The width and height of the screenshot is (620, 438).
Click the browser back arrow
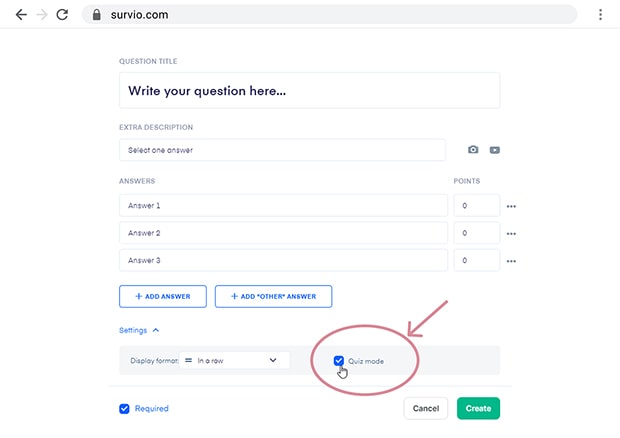[x=21, y=15]
